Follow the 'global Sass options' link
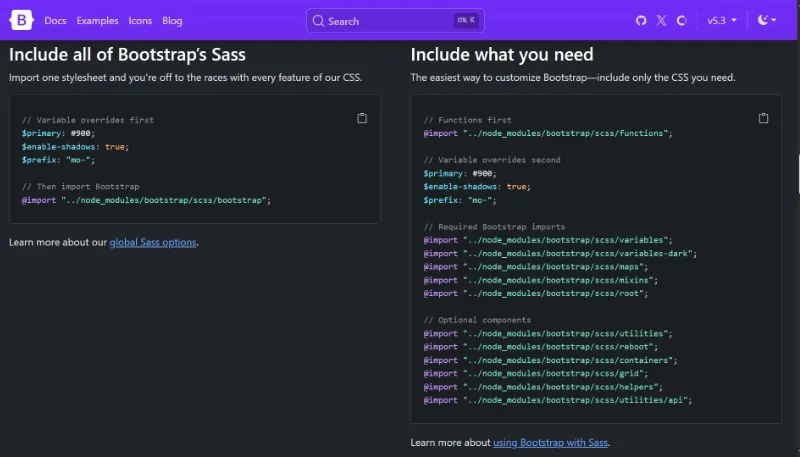The image size is (800, 457). (x=153, y=242)
